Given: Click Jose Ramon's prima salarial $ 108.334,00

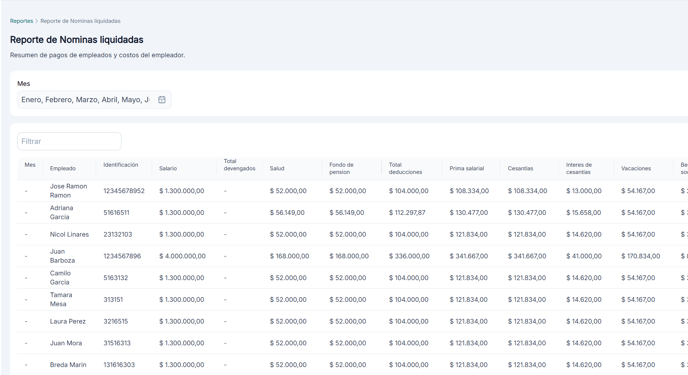Looking at the screenshot, I should 469,191.
